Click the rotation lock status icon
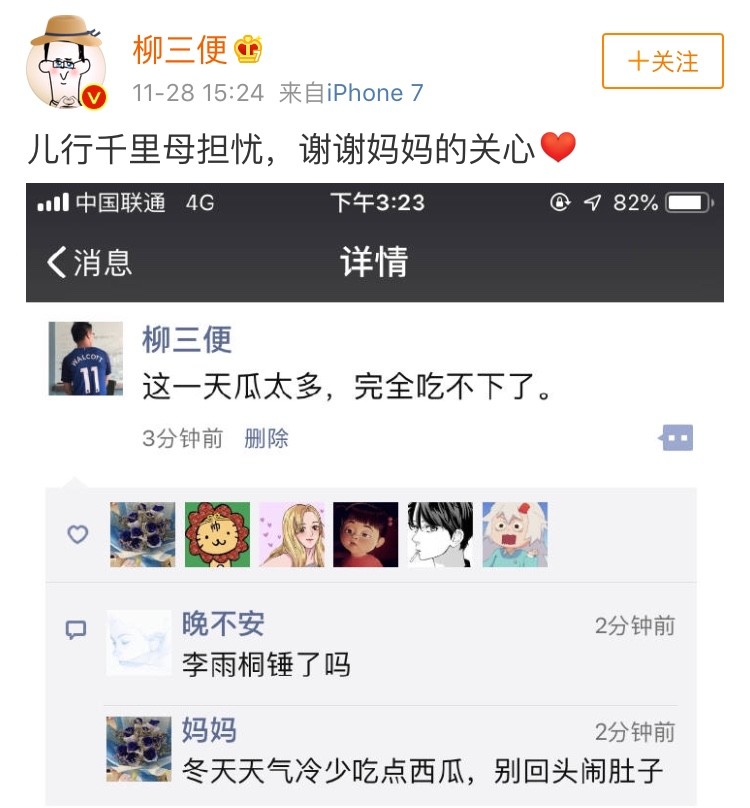Image resolution: width=750 pixels, height=808 pixels. pos(560,202)
